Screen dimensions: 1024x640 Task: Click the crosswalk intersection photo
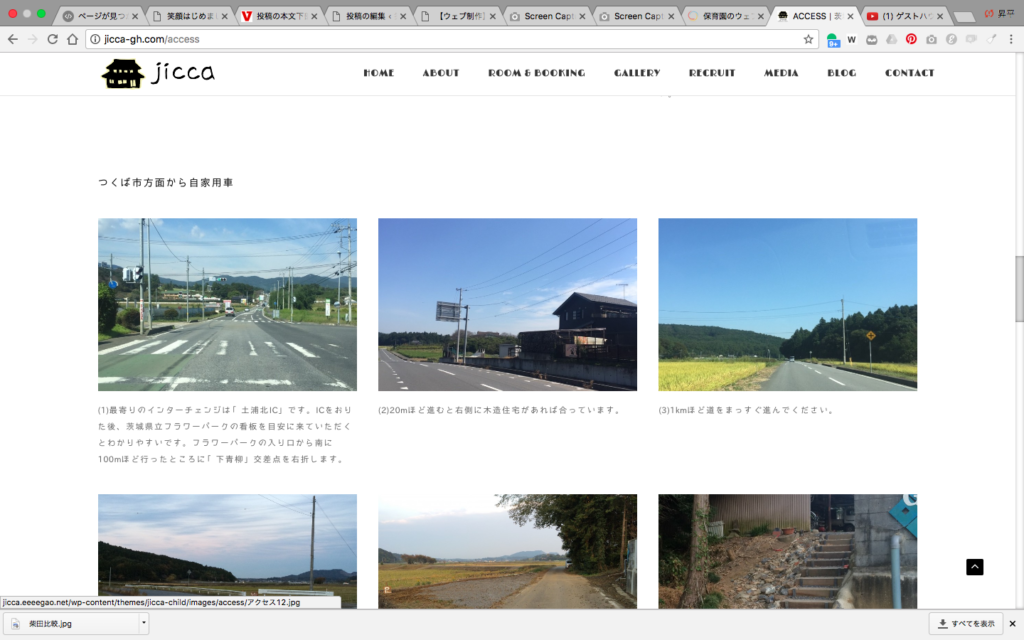click(x=227, y=304)
